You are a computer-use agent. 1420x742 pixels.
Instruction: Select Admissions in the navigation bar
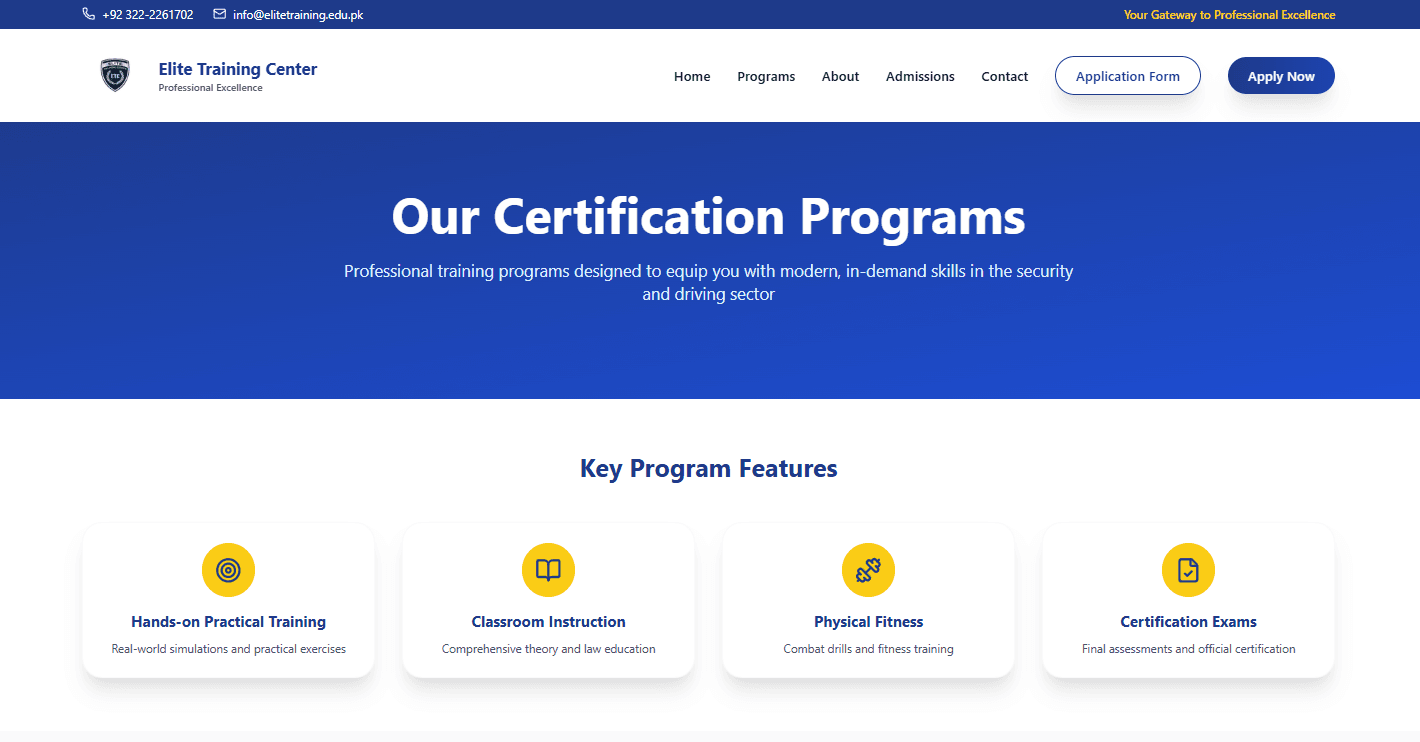point(920,76)
